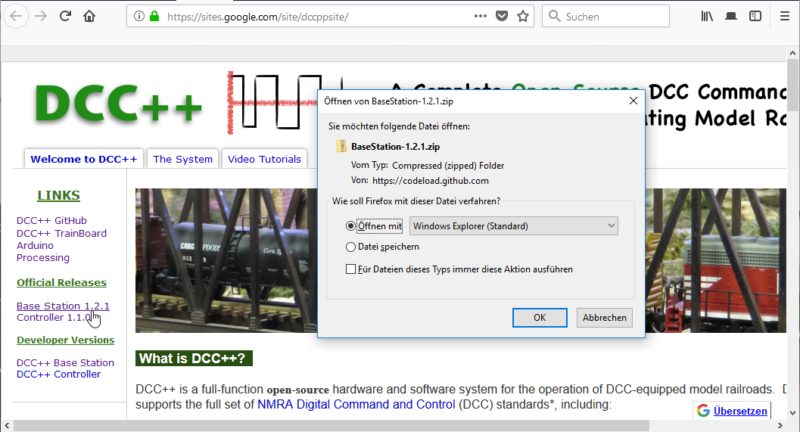The height and width of the screenshot is (432, 800).
Task: Click the 'Base Station 1.2.1' release link
Action: (x=63, y=306)
